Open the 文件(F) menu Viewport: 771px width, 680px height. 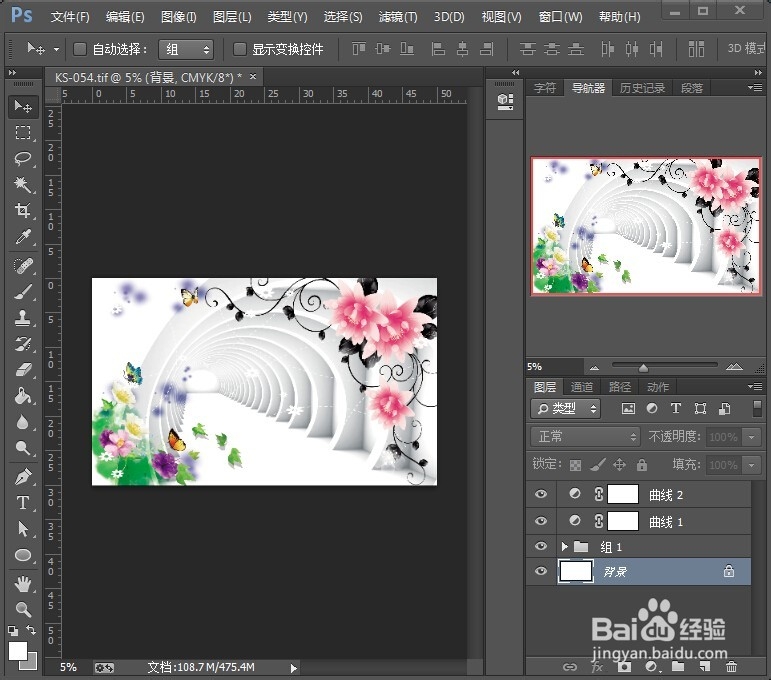pyautogui.click(x=70, y=17)
